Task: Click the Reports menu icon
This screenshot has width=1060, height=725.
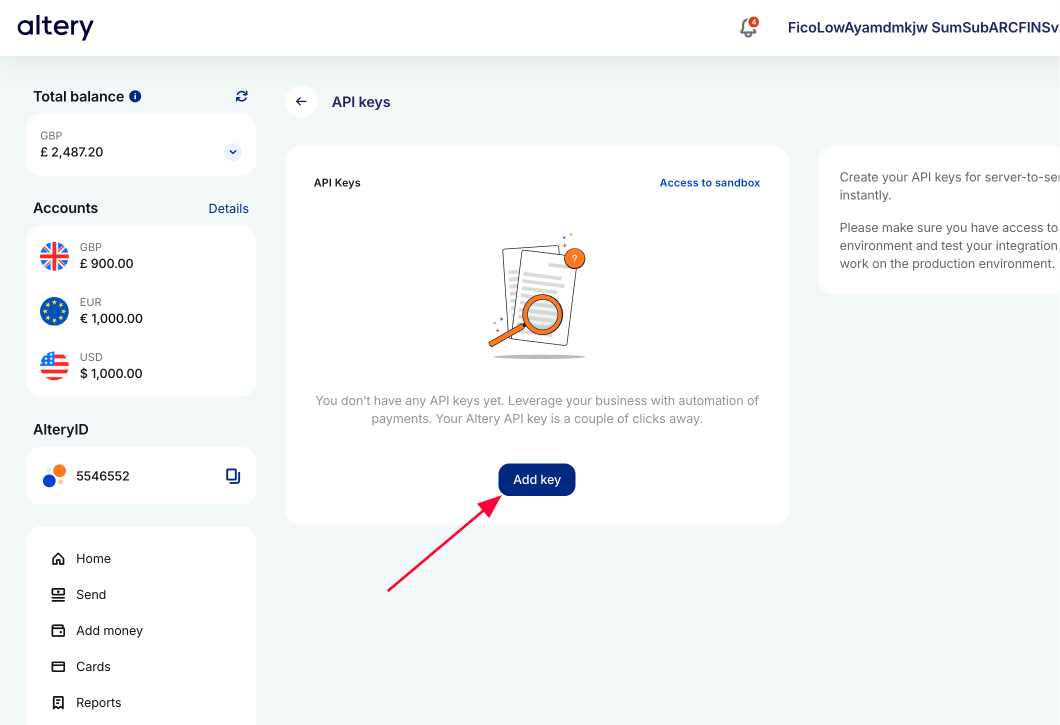Action: 58,703
